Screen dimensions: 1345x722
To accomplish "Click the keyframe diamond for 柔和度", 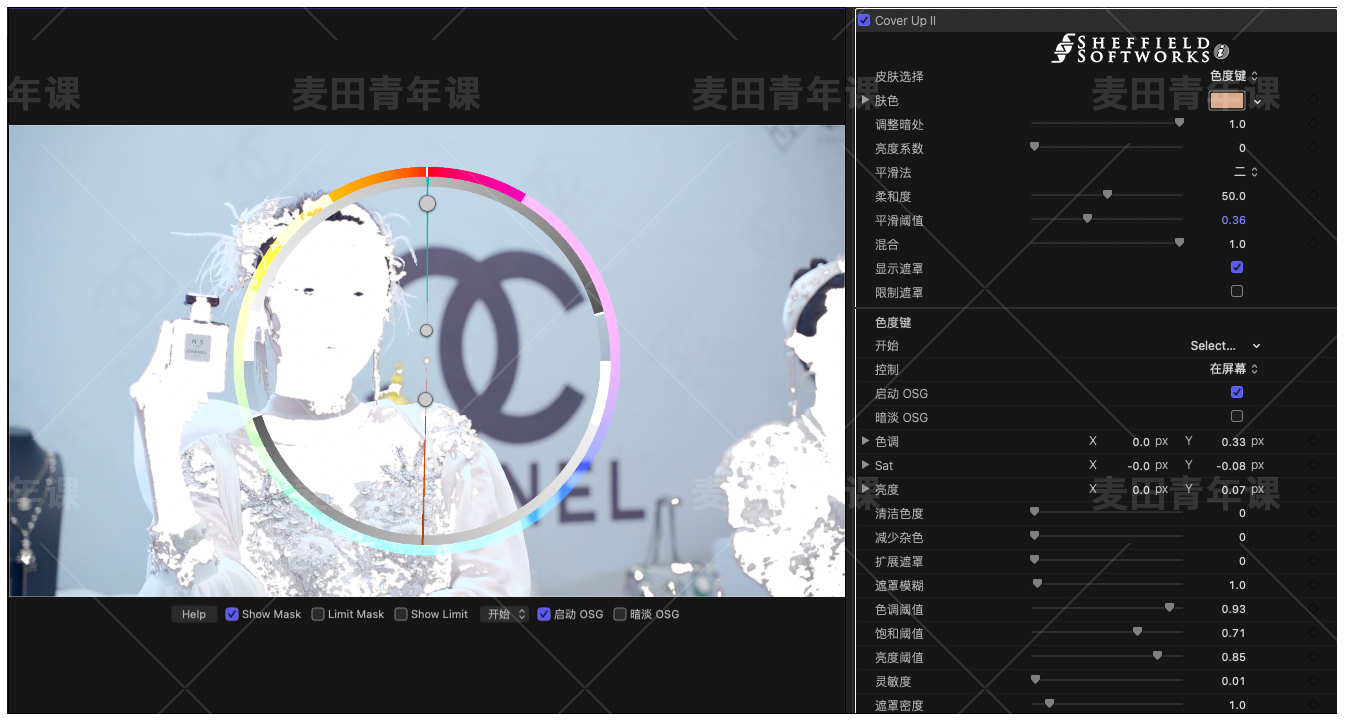I will tap(1313, 196).
